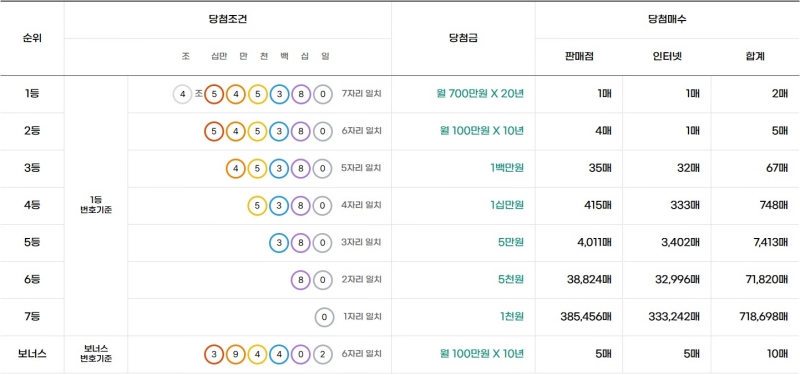Screen dimensions: 800x375
Task: Click 월 100만원 X 10년 in the 2등 row
Action: tap(482, 131)
